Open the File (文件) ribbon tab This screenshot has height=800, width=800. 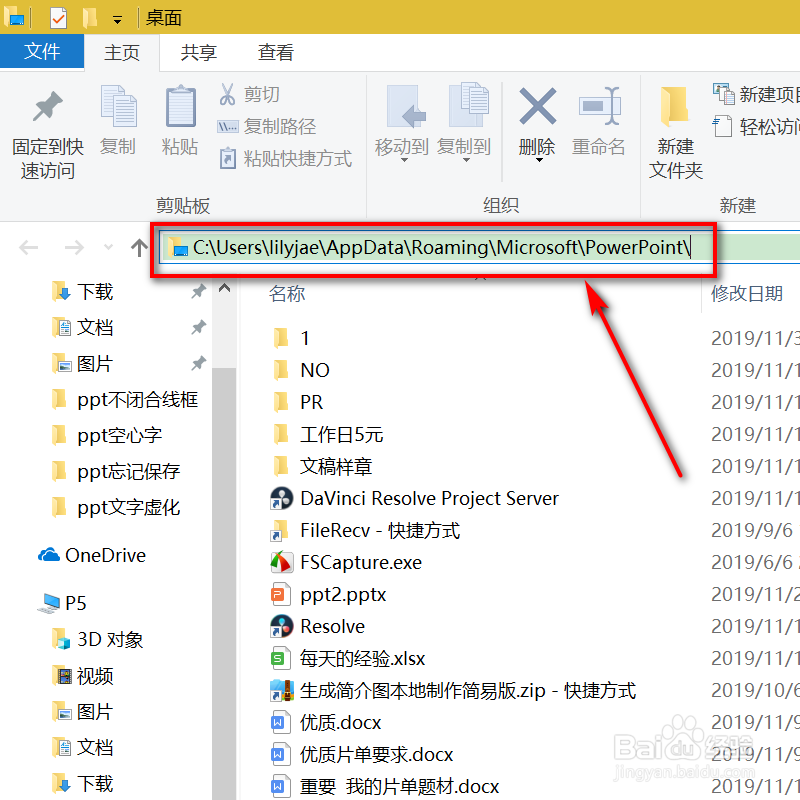42,51
